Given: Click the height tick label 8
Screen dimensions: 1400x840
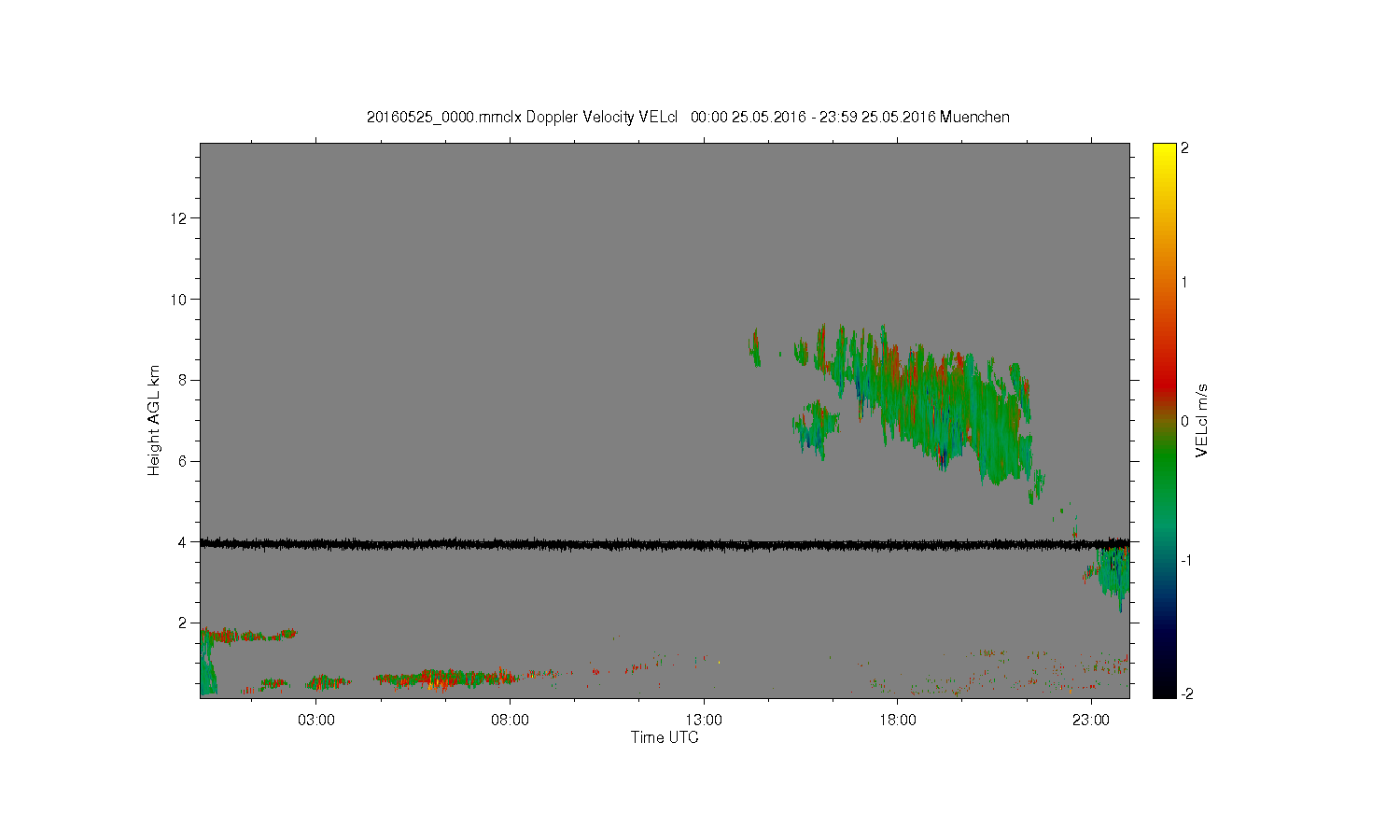Looking at the screenshot, I should click(183, 380).
